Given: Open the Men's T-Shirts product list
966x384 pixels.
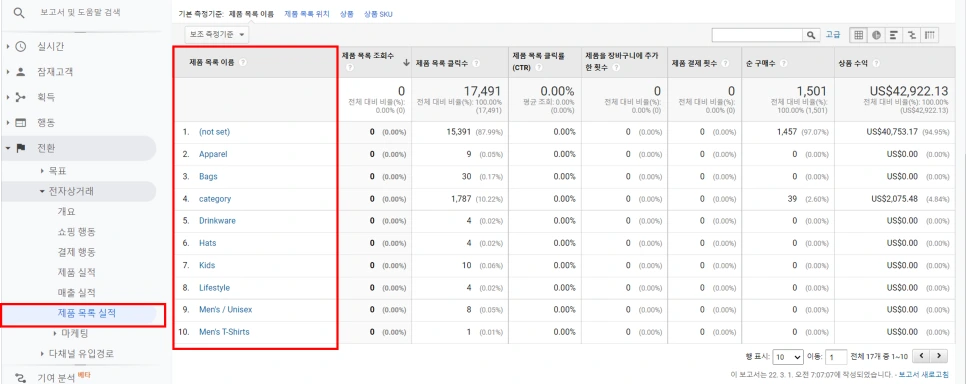Looking at the screenshot, I should 224,332.
